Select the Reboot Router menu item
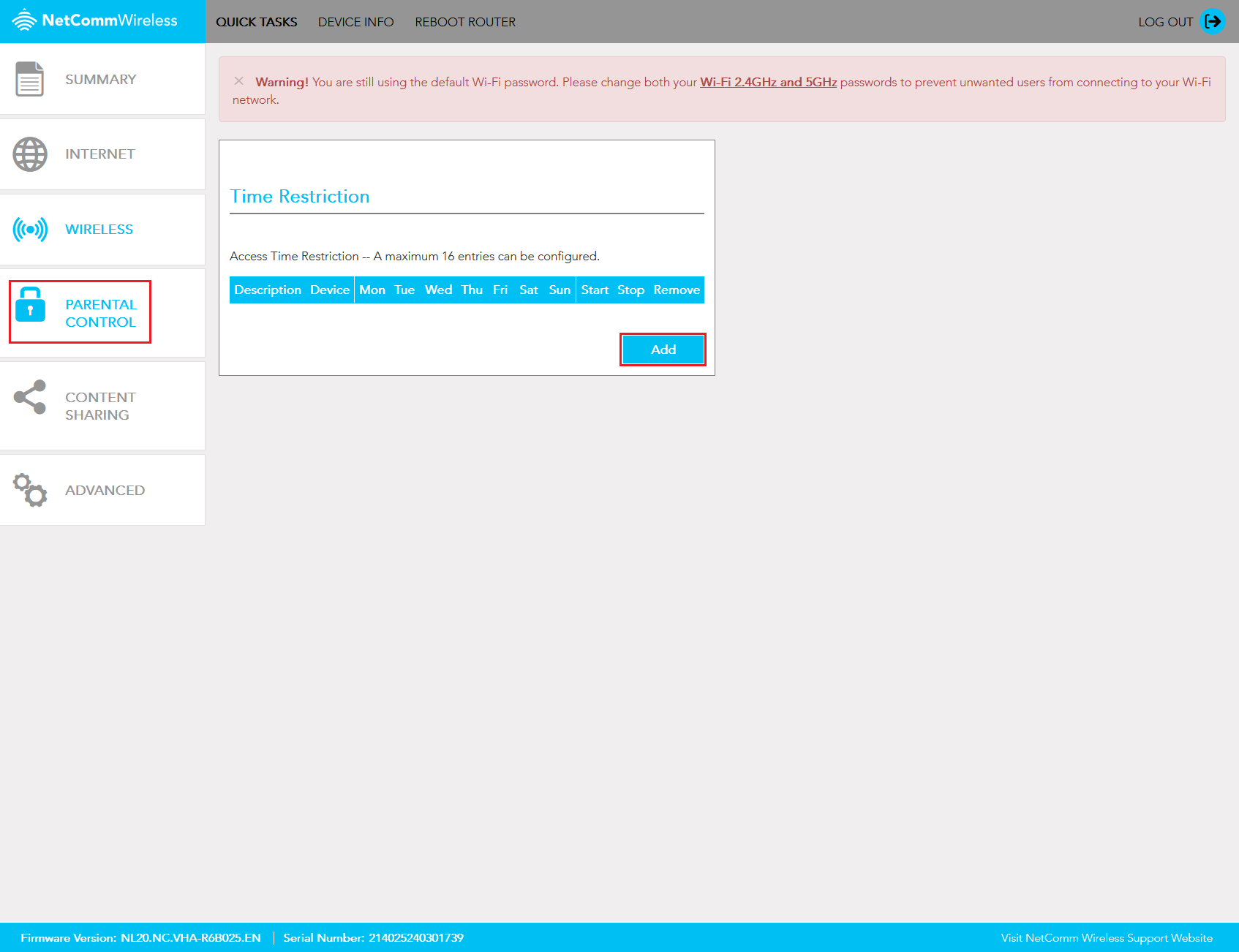Image resolution: width=1239 pixels, height=952 pixels. [465, 21]
